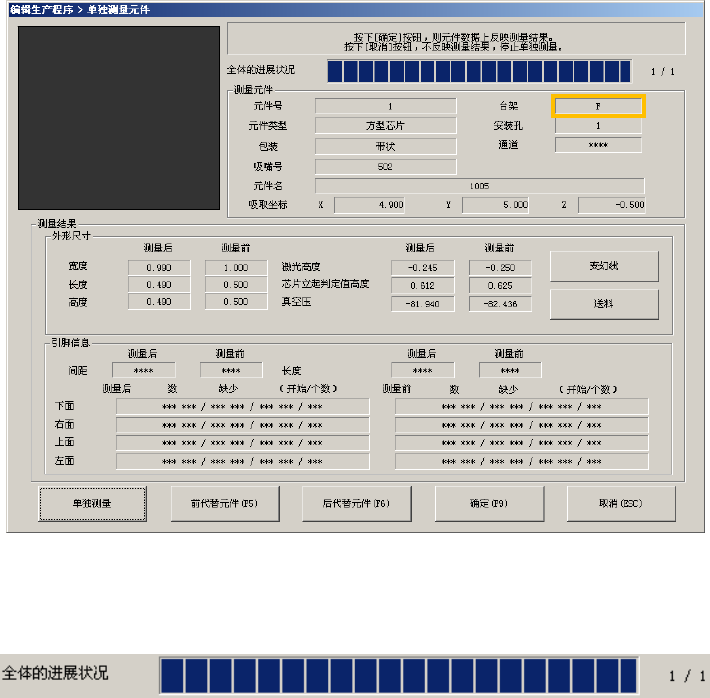Click the 安装孔 field

(599, 126)
